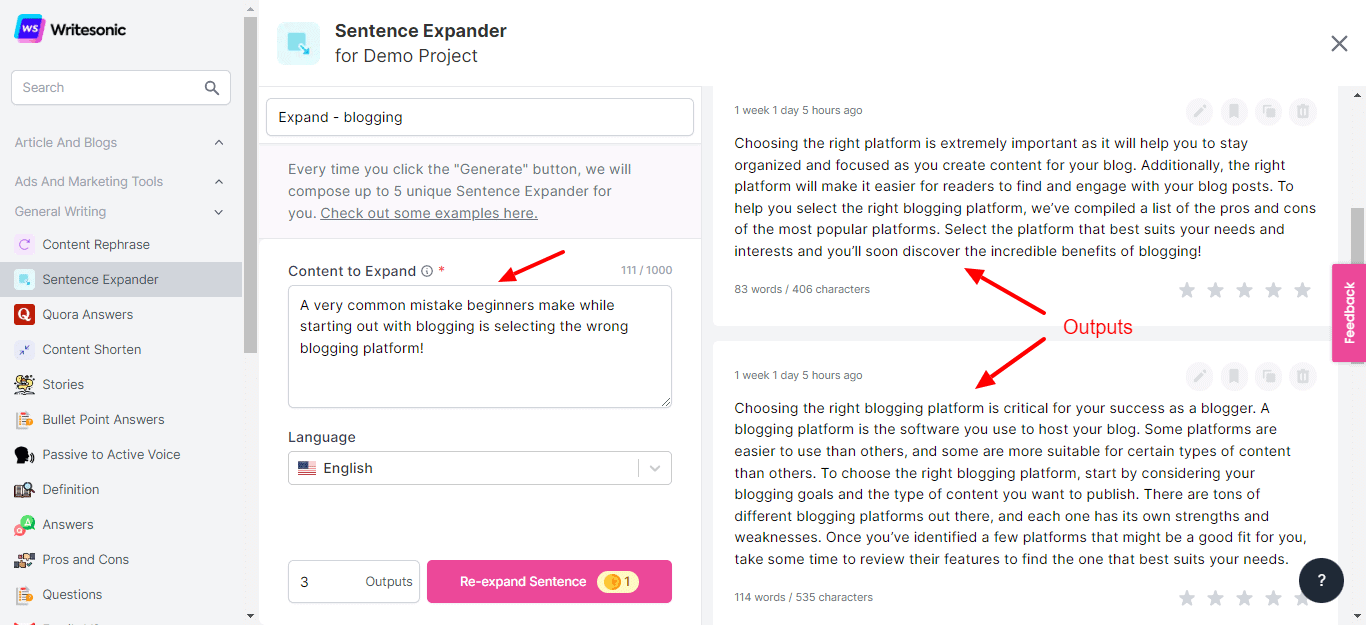Rate the first output five stars

tap(1302, 290)
